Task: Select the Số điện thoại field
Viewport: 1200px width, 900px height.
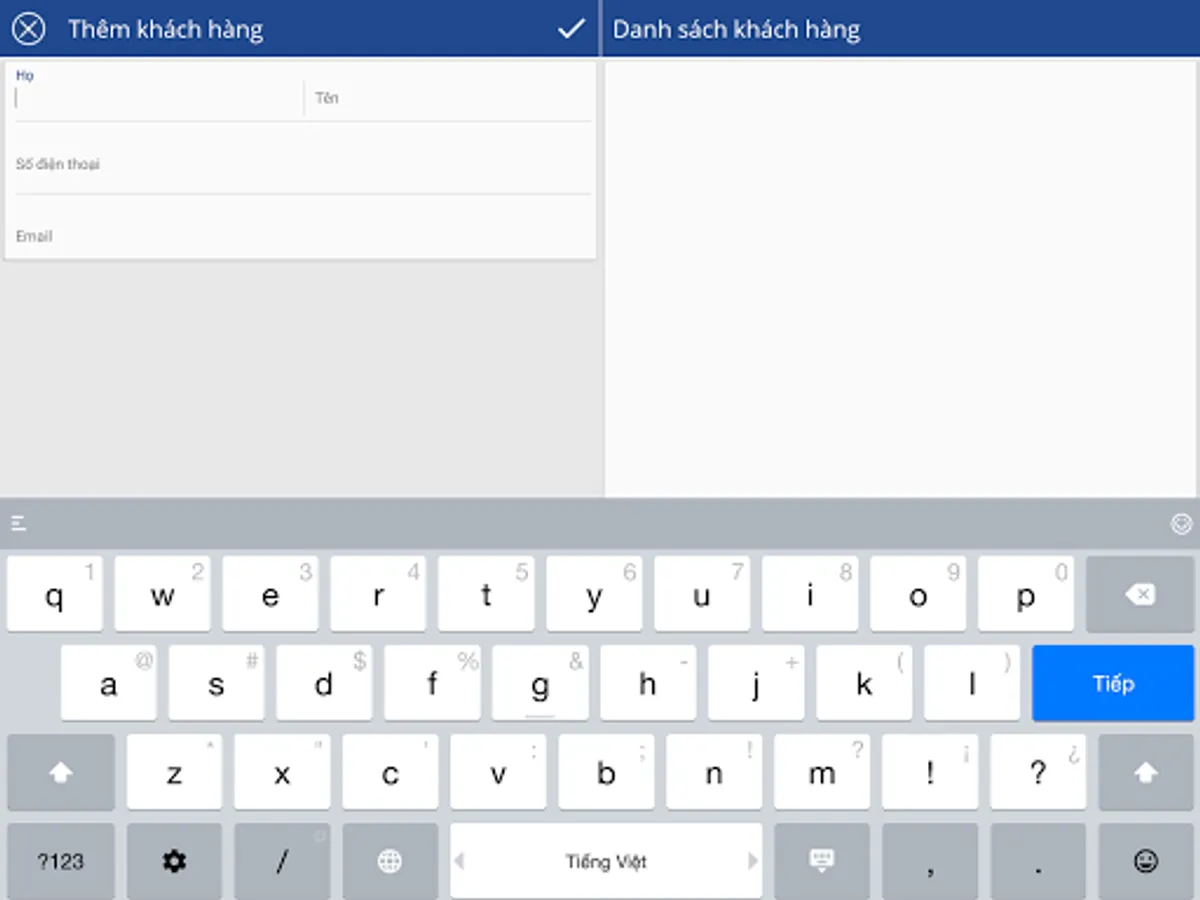Action: pos(302,164)
